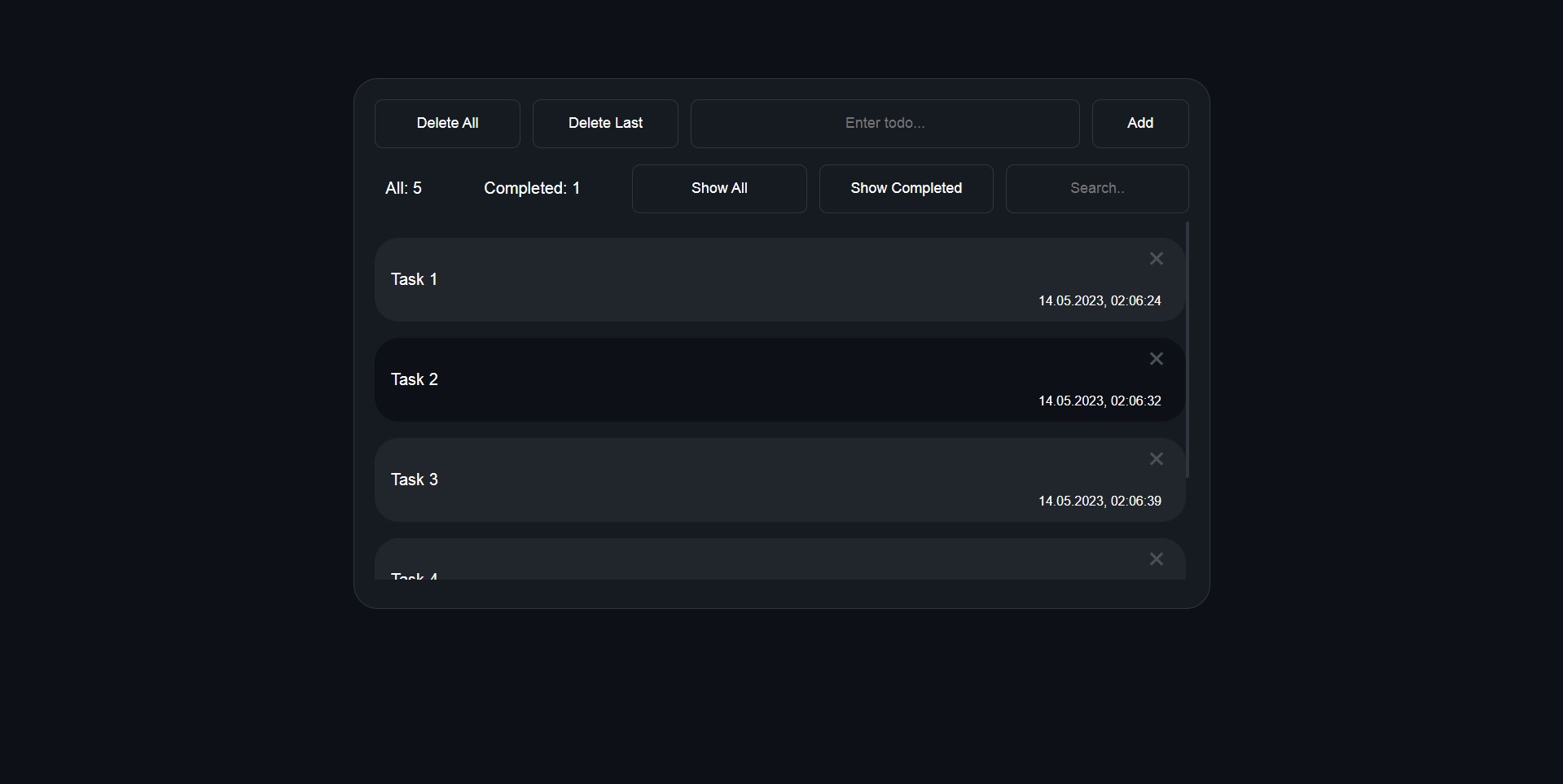Click the Add button
The height and width of the screenshot is (784, 1563).
[x=1140, y=124]
